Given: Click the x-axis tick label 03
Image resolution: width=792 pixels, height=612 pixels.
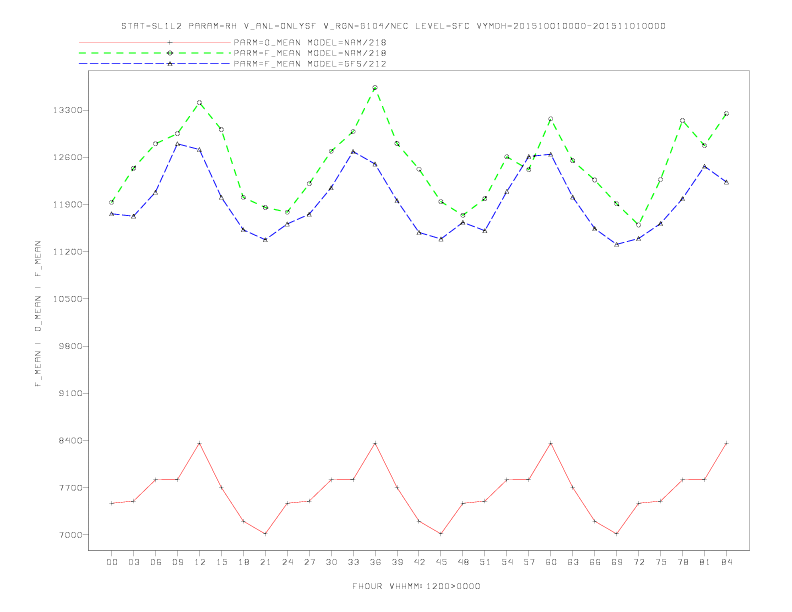Looking at the screenshot, I should [x=133, y=562].
